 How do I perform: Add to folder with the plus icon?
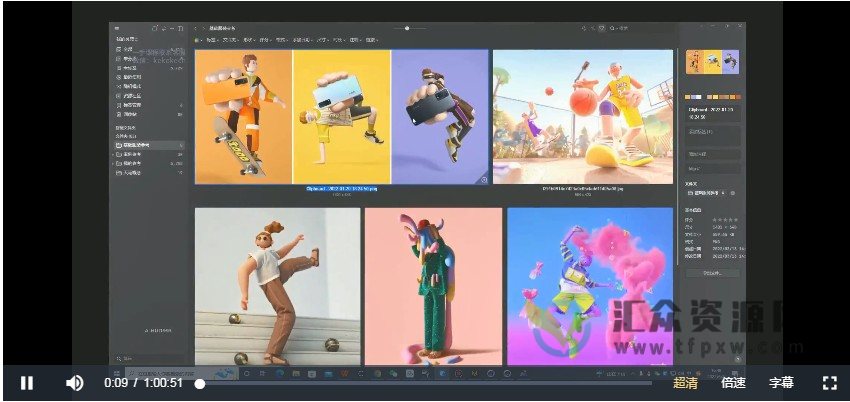[732, 193]
